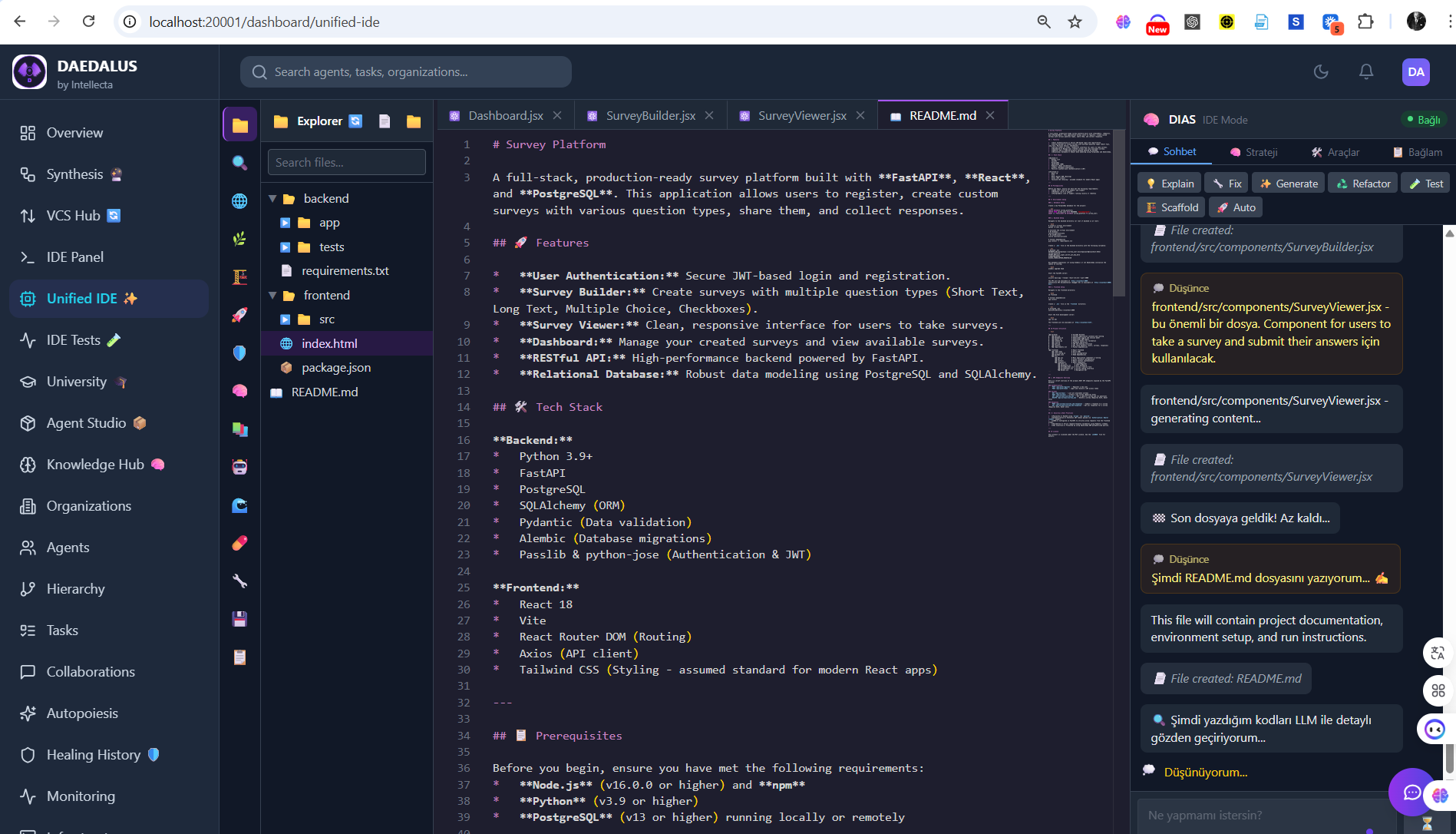Click the Generate action button
The width and height of the screenshot is (1456, 834).
1289,184
